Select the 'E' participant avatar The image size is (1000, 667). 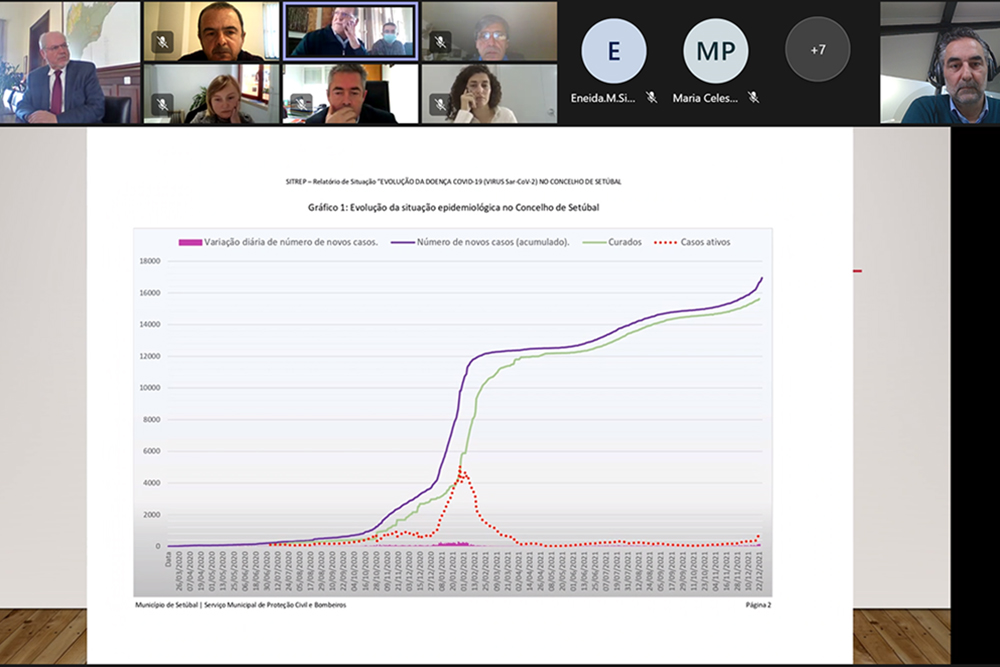(614, 50)
